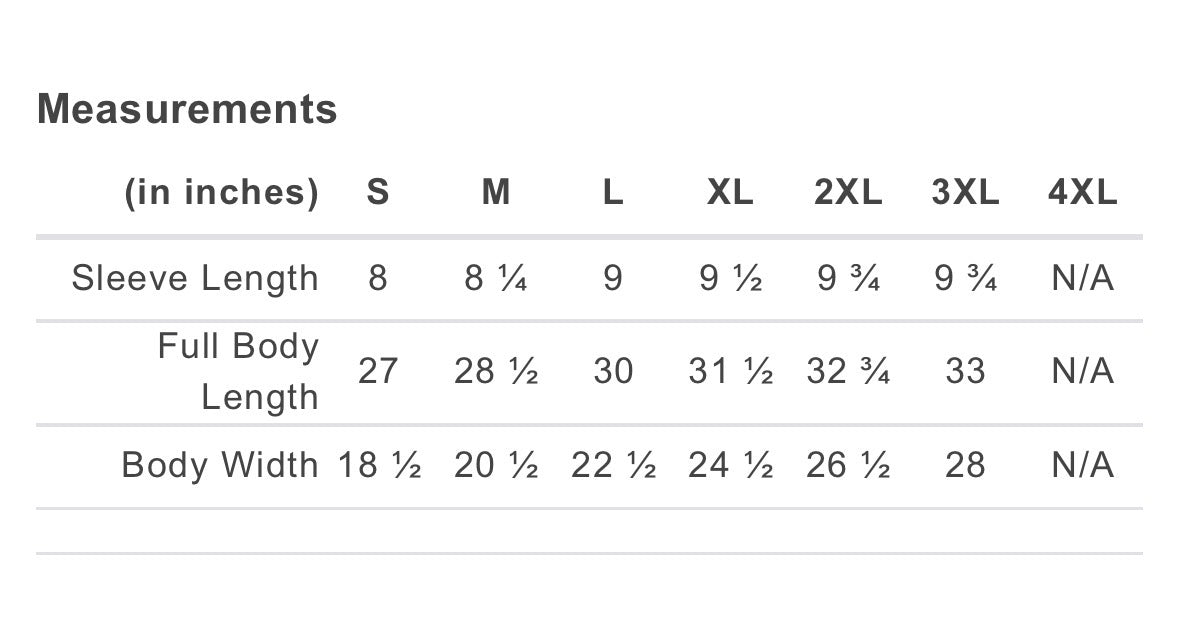Click the 2XL size column header
The width and height of the screenshot is (1179, 630).
[x=848, y=191]
